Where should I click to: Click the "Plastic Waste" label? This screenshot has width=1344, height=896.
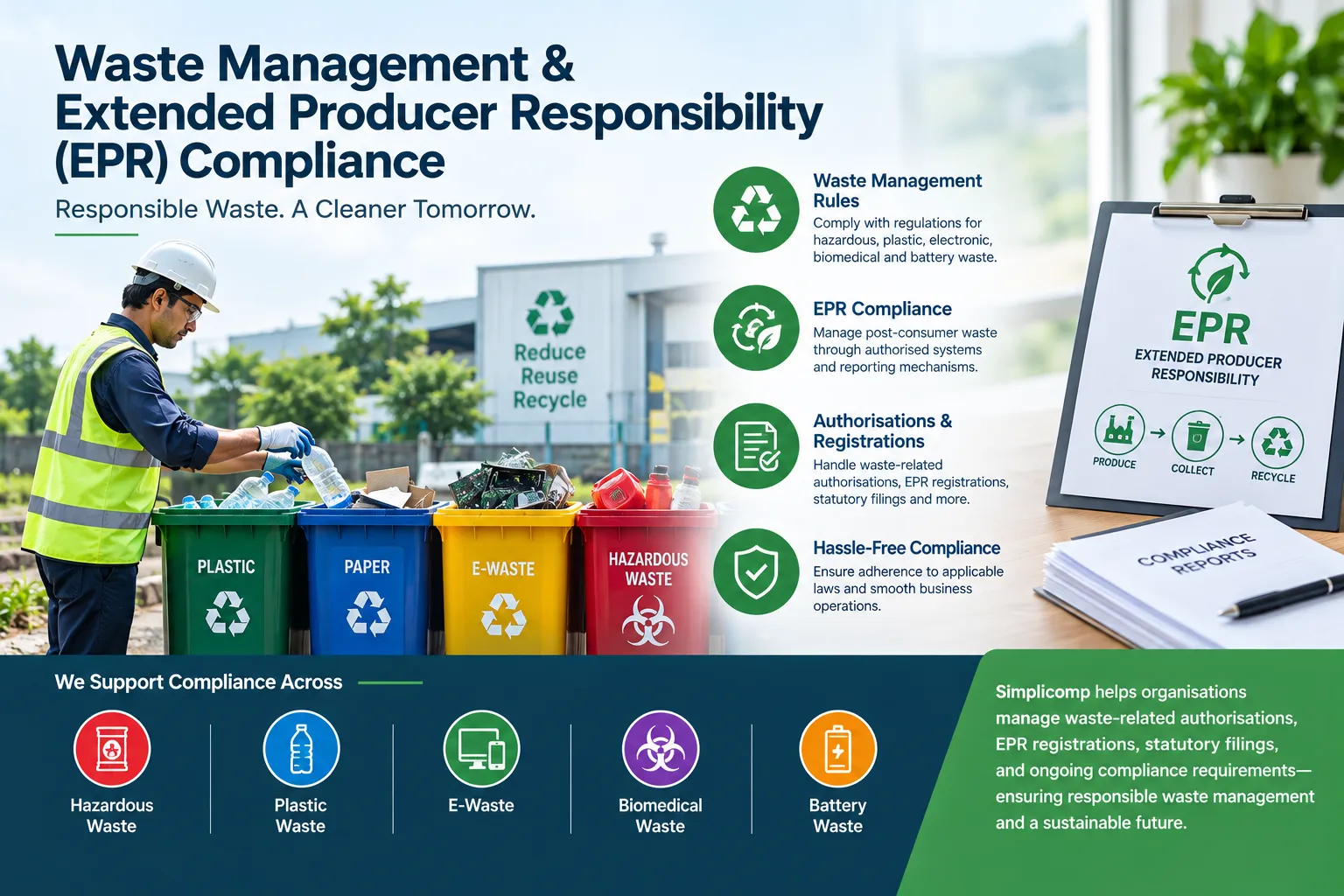(300, 815)
